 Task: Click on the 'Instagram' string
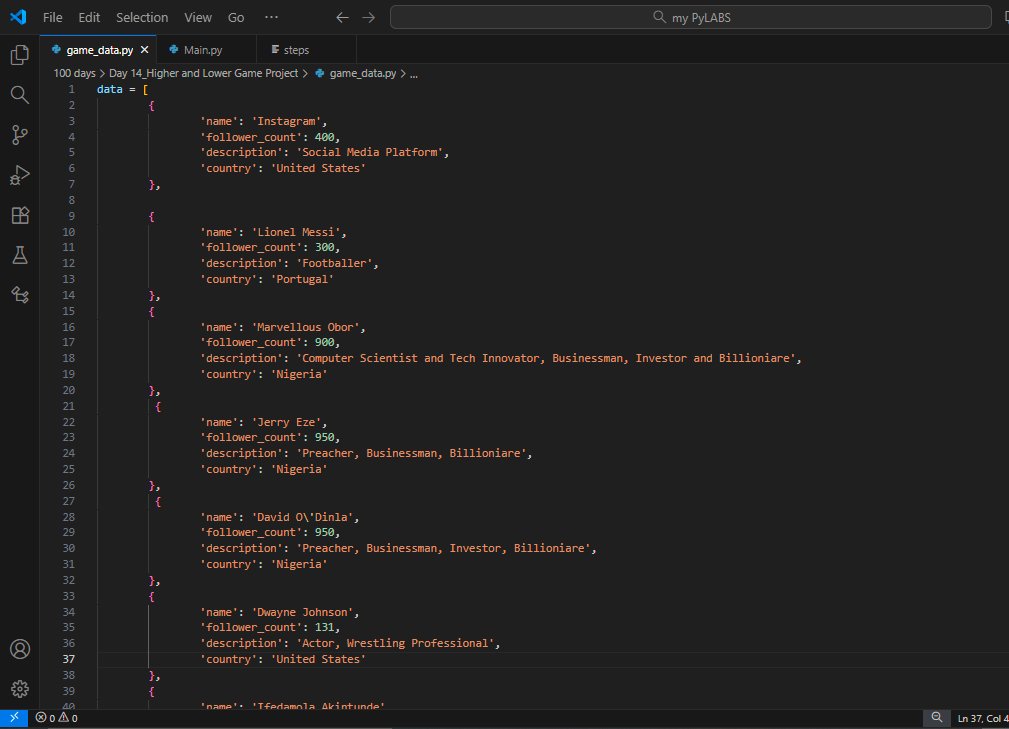tap(286, 121)
